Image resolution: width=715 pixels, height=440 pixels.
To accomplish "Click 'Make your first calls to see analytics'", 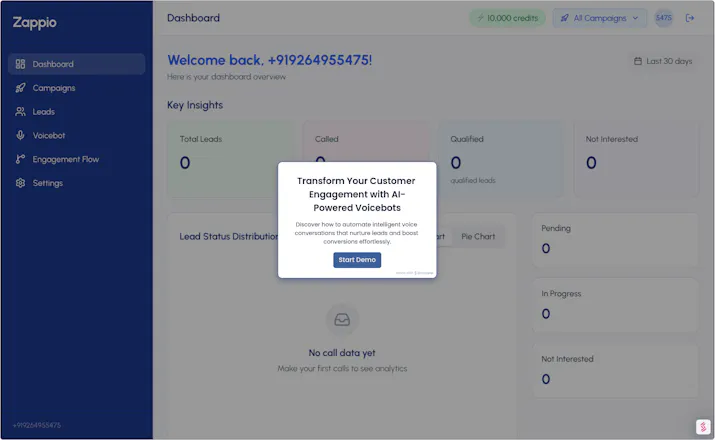I will [342, 368].
